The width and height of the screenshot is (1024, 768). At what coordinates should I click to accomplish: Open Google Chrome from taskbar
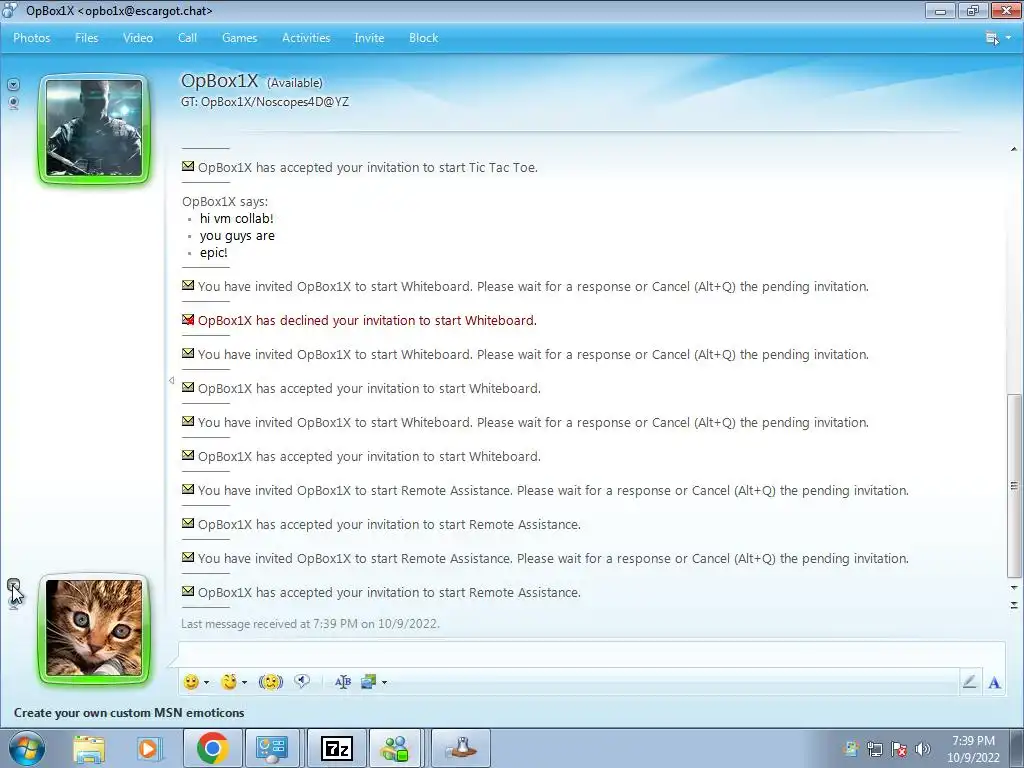(212, 748)
